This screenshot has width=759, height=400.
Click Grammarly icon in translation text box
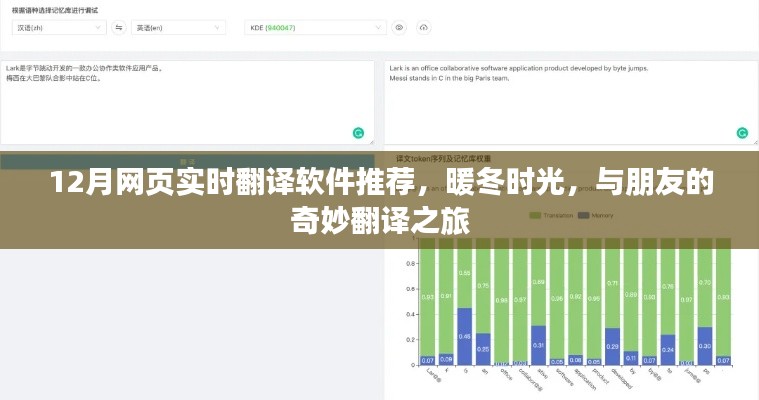point(741,132)
